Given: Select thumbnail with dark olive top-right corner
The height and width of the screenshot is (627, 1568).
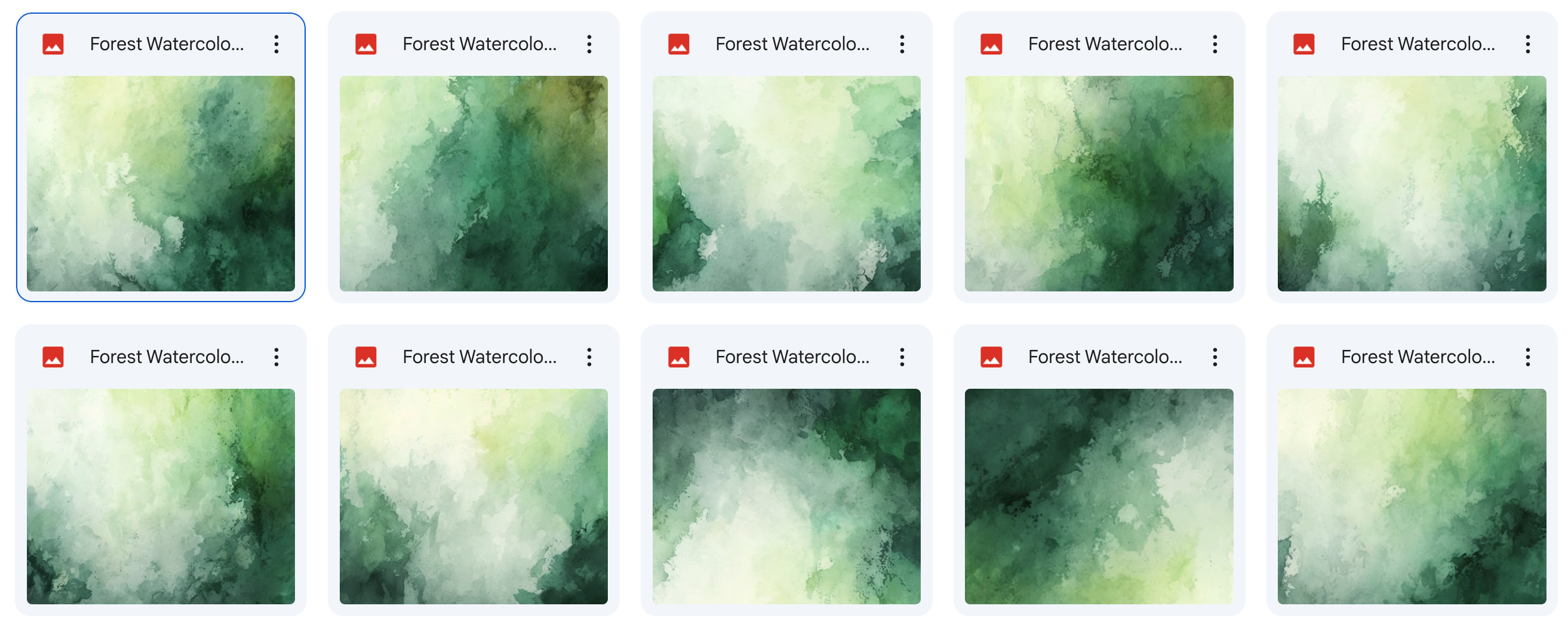Looking at the screenshot, I should (474, 183).
